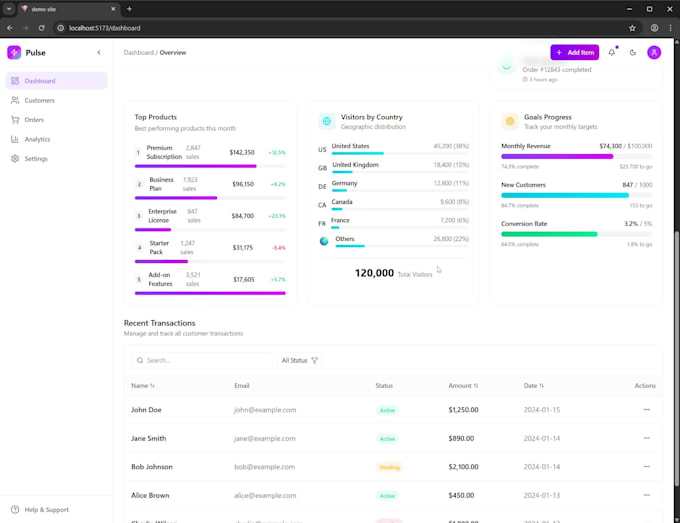The height and width of the screenshot is (523, 680).
Task: Click the Monthly Revenue progress bar
Action: point(576,157)
